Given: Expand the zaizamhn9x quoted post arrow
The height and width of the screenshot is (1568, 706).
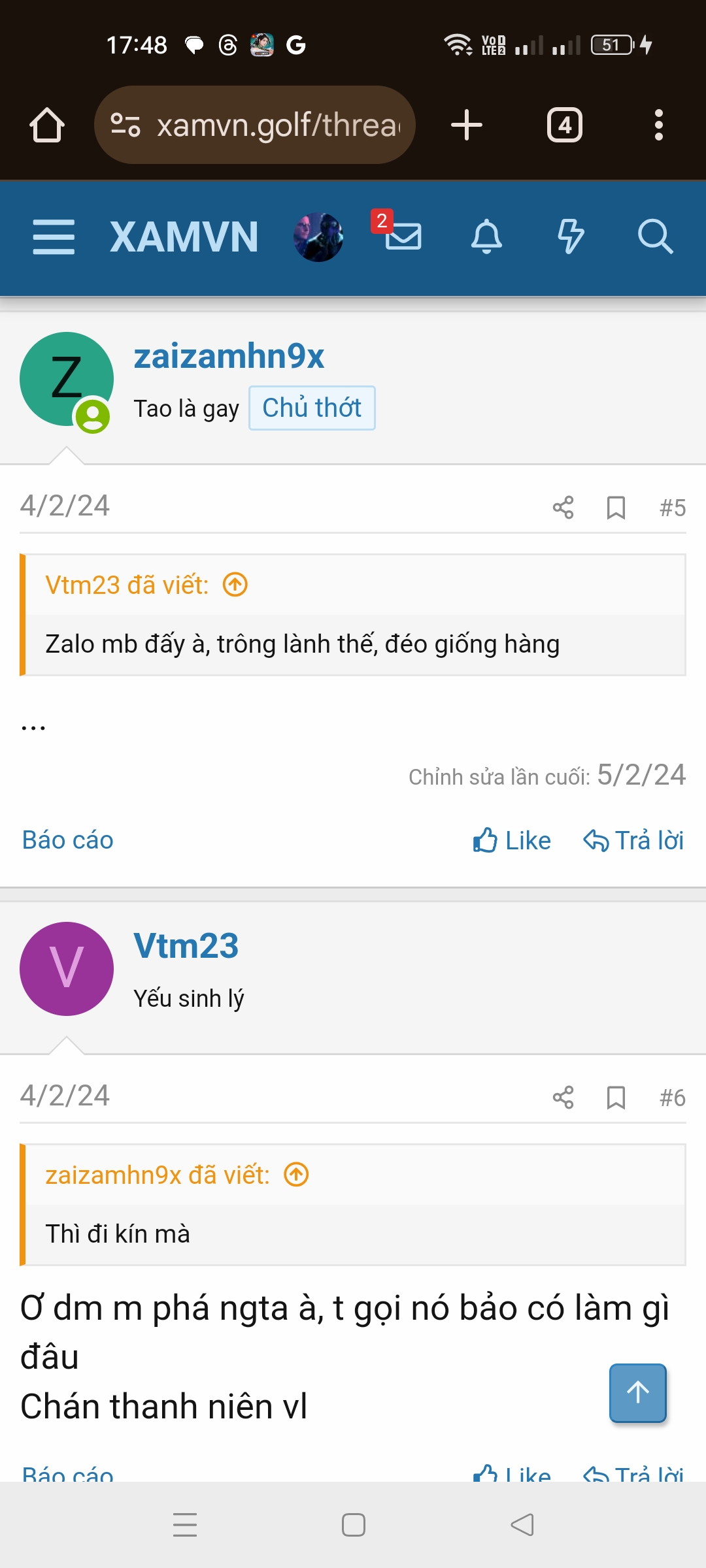Looking at the screenshot, I should 296,1175.
